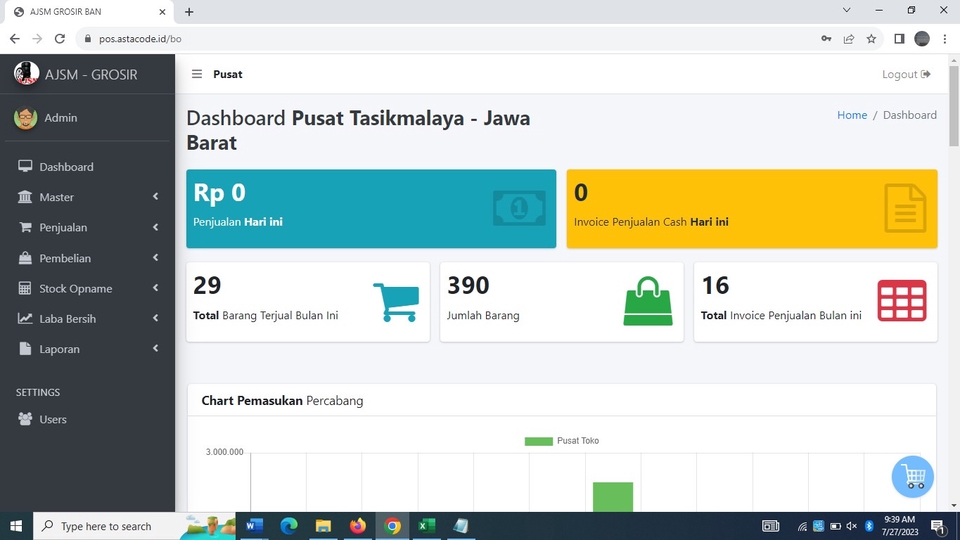Click the floating blue cart button
Screen dimensions: 960x540
tap(912, 476)
